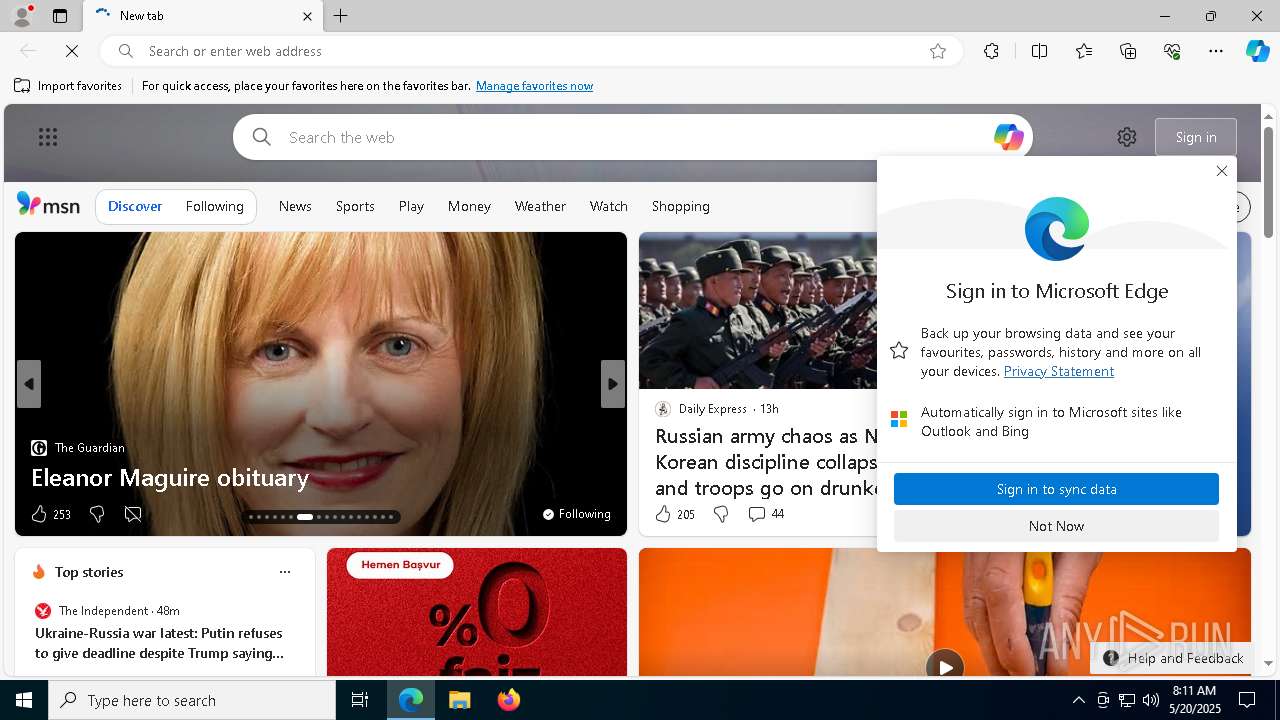Viewport: 1280px width, 720px height.
Task: Open page settings gear icon
Action: pos(1127,137)
